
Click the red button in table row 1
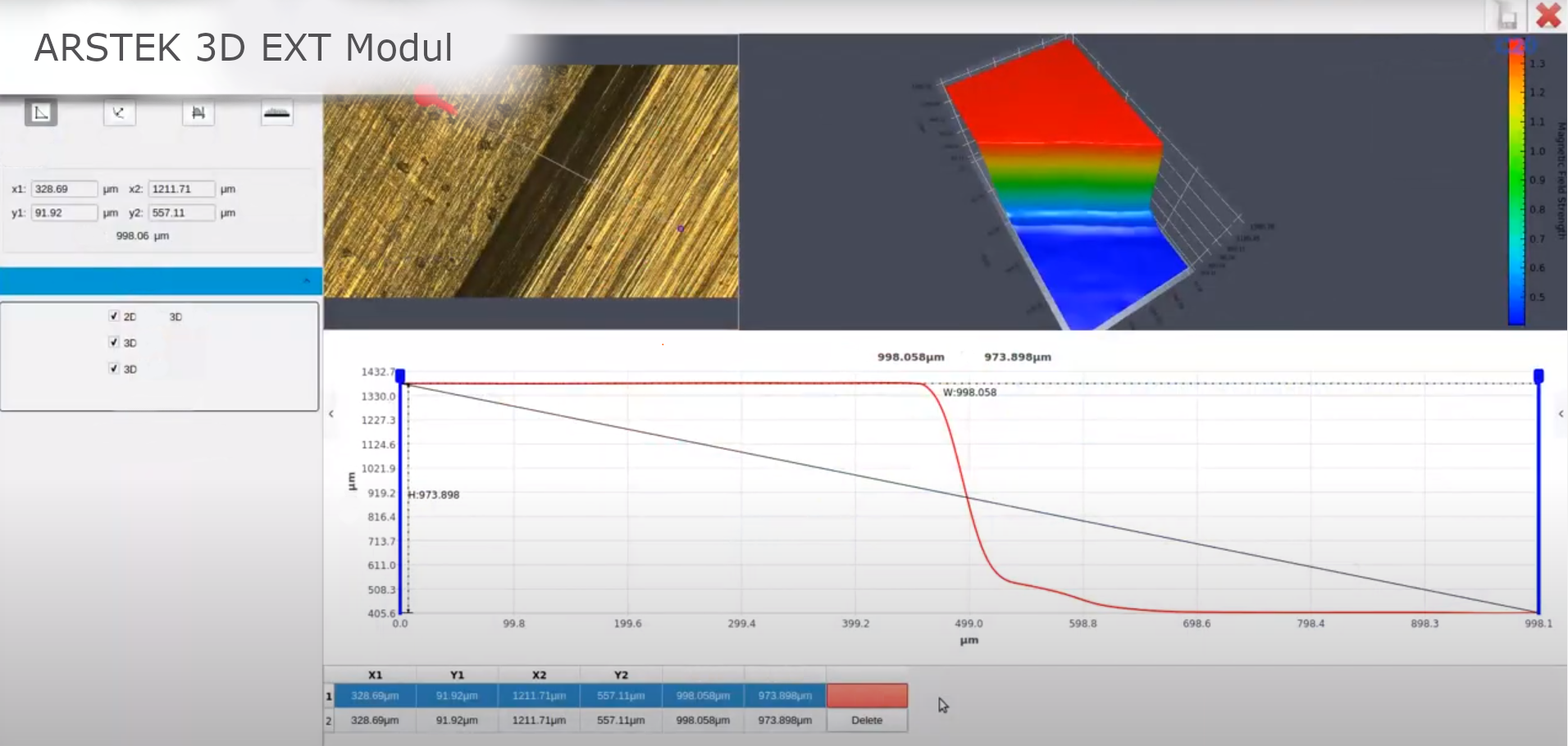[x=867, y=696]
